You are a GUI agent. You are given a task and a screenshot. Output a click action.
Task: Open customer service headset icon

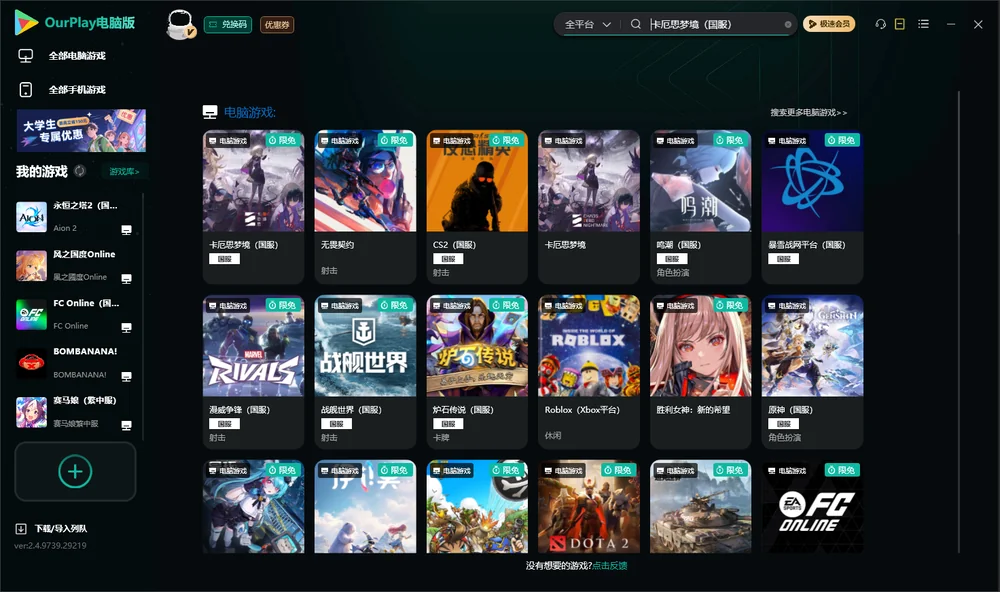click(x=881, y=24)
